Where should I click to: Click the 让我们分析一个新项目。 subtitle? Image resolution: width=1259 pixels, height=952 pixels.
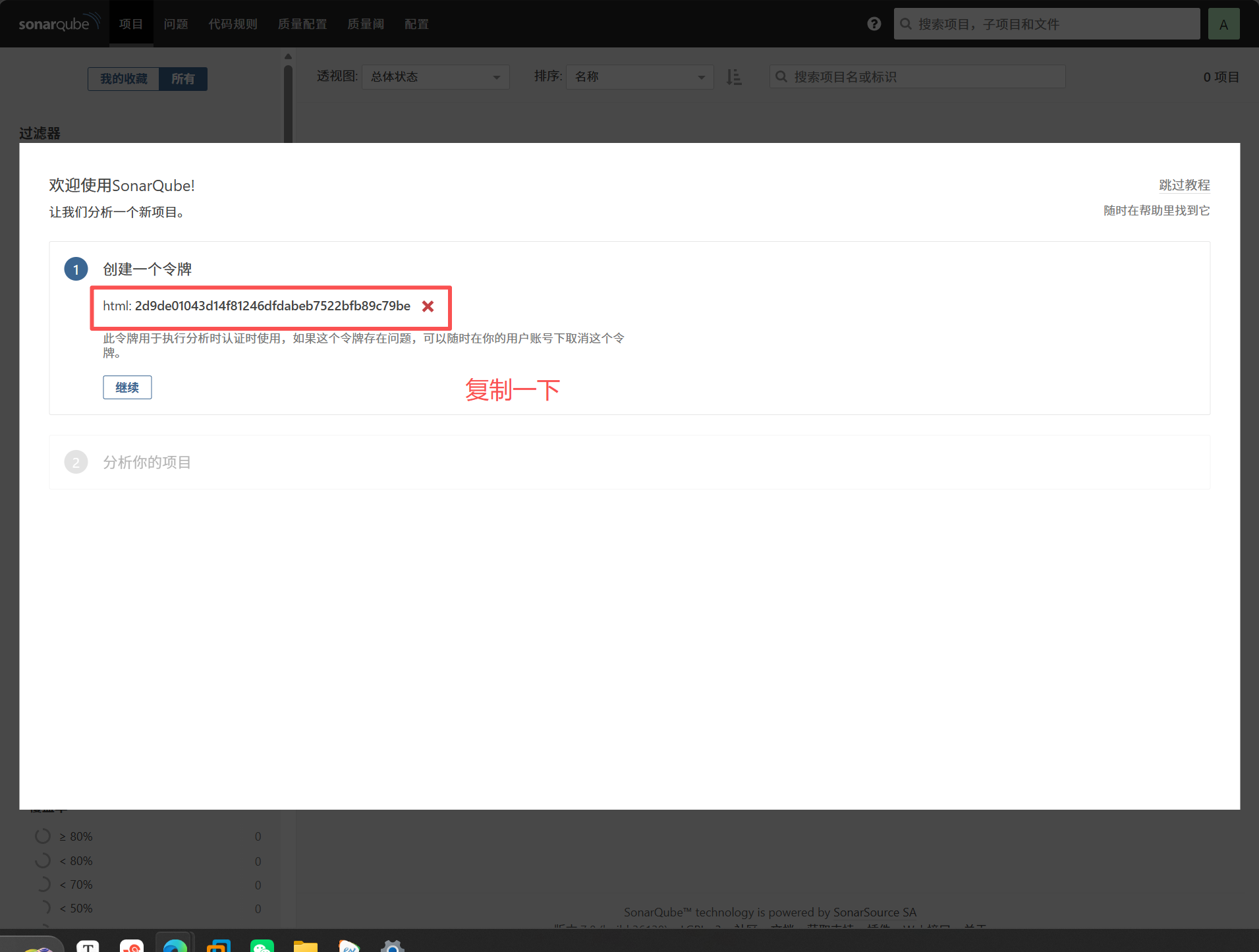click(117, 212)
